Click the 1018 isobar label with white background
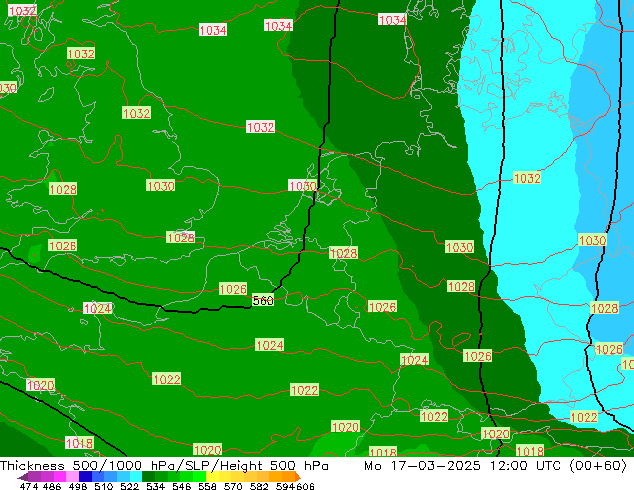634x490 pixels. tap(79, 443)
